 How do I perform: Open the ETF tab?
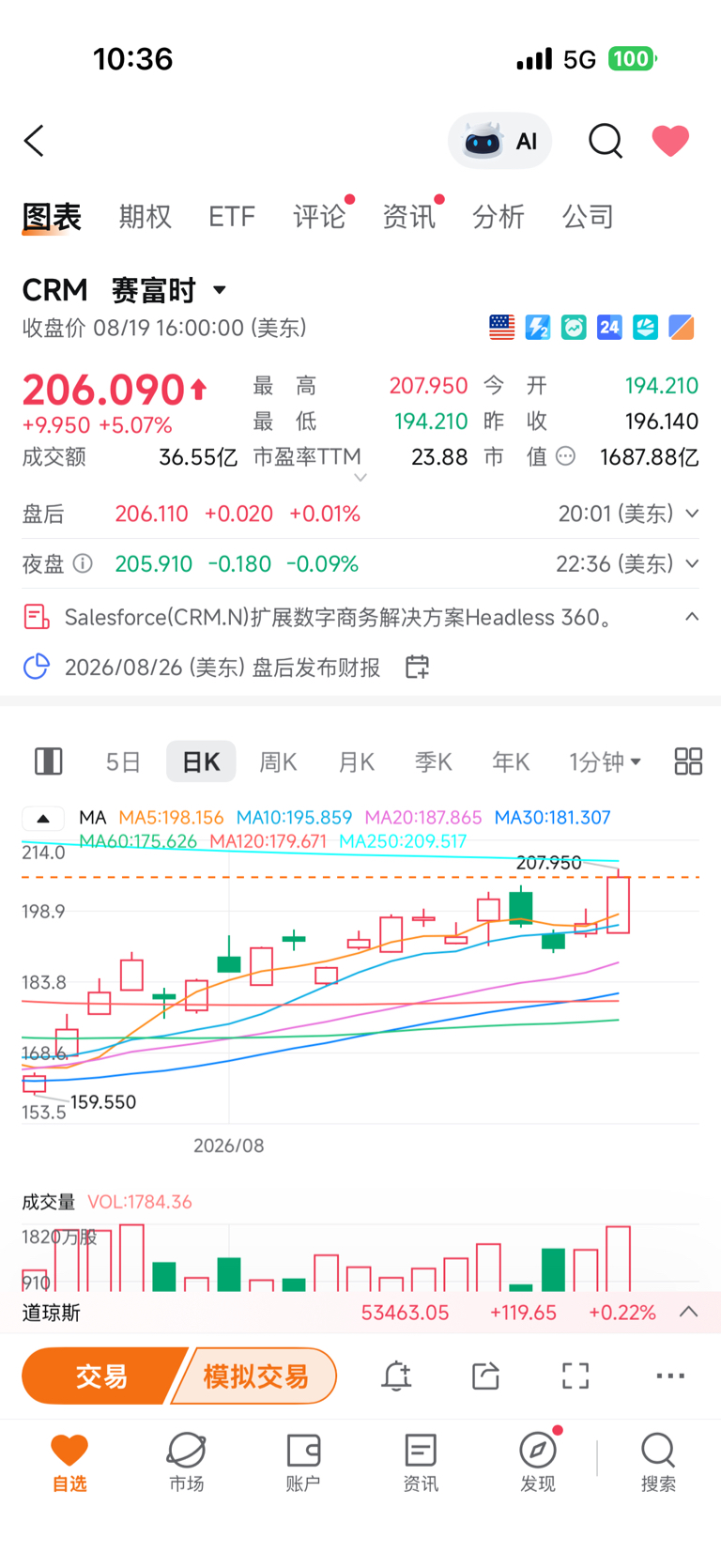pos(232,217)
